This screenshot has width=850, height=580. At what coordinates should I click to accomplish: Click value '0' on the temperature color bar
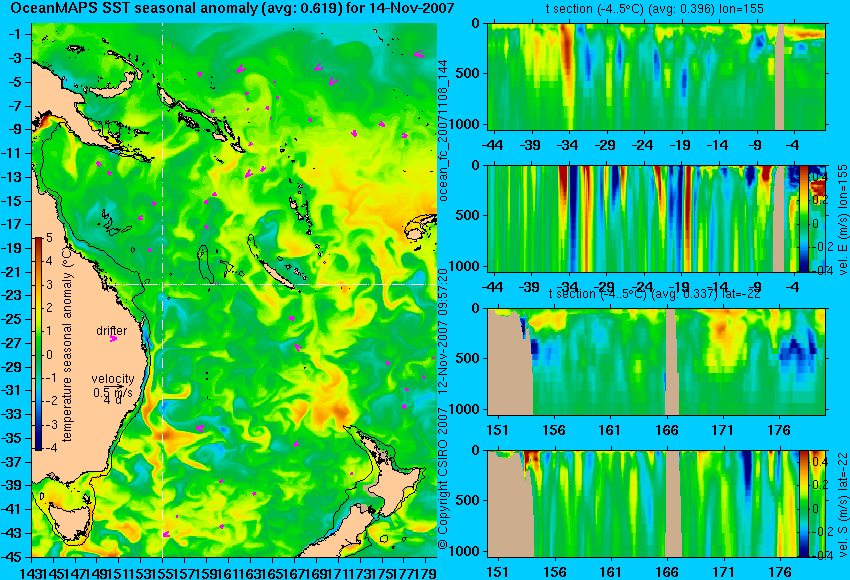tap(49, 355)
